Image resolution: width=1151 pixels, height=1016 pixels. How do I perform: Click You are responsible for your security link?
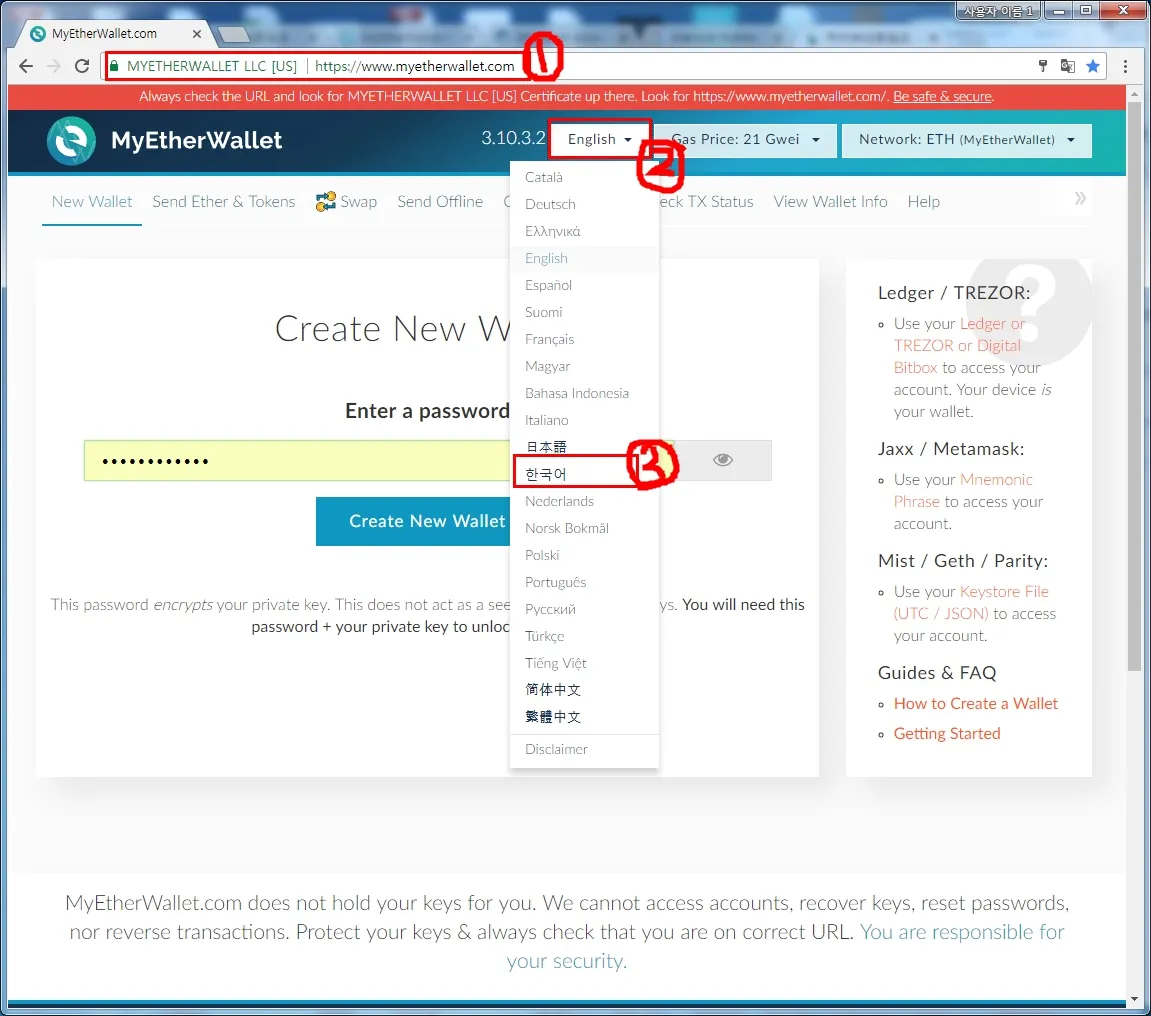[x=785, y=946]
